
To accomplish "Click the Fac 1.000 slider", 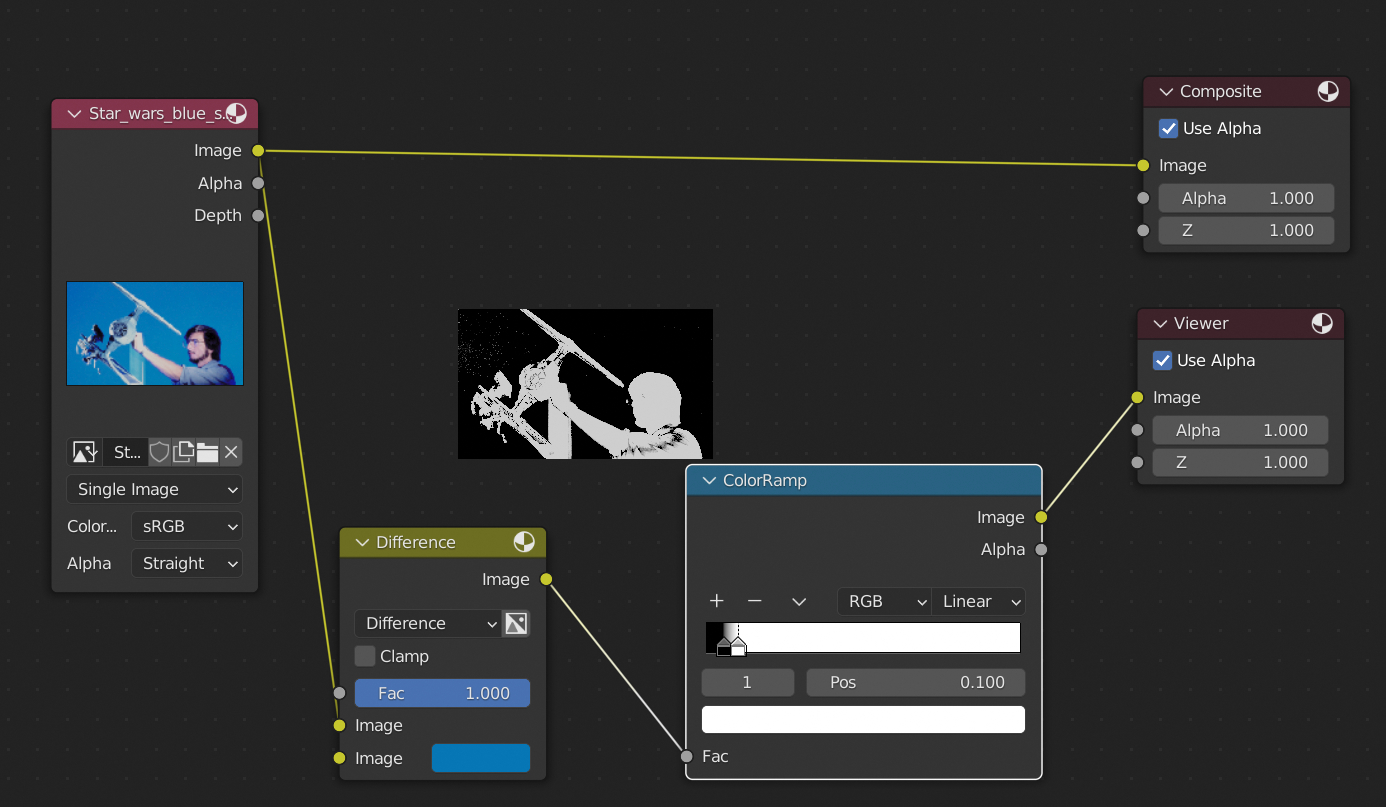I will (442, 693).
